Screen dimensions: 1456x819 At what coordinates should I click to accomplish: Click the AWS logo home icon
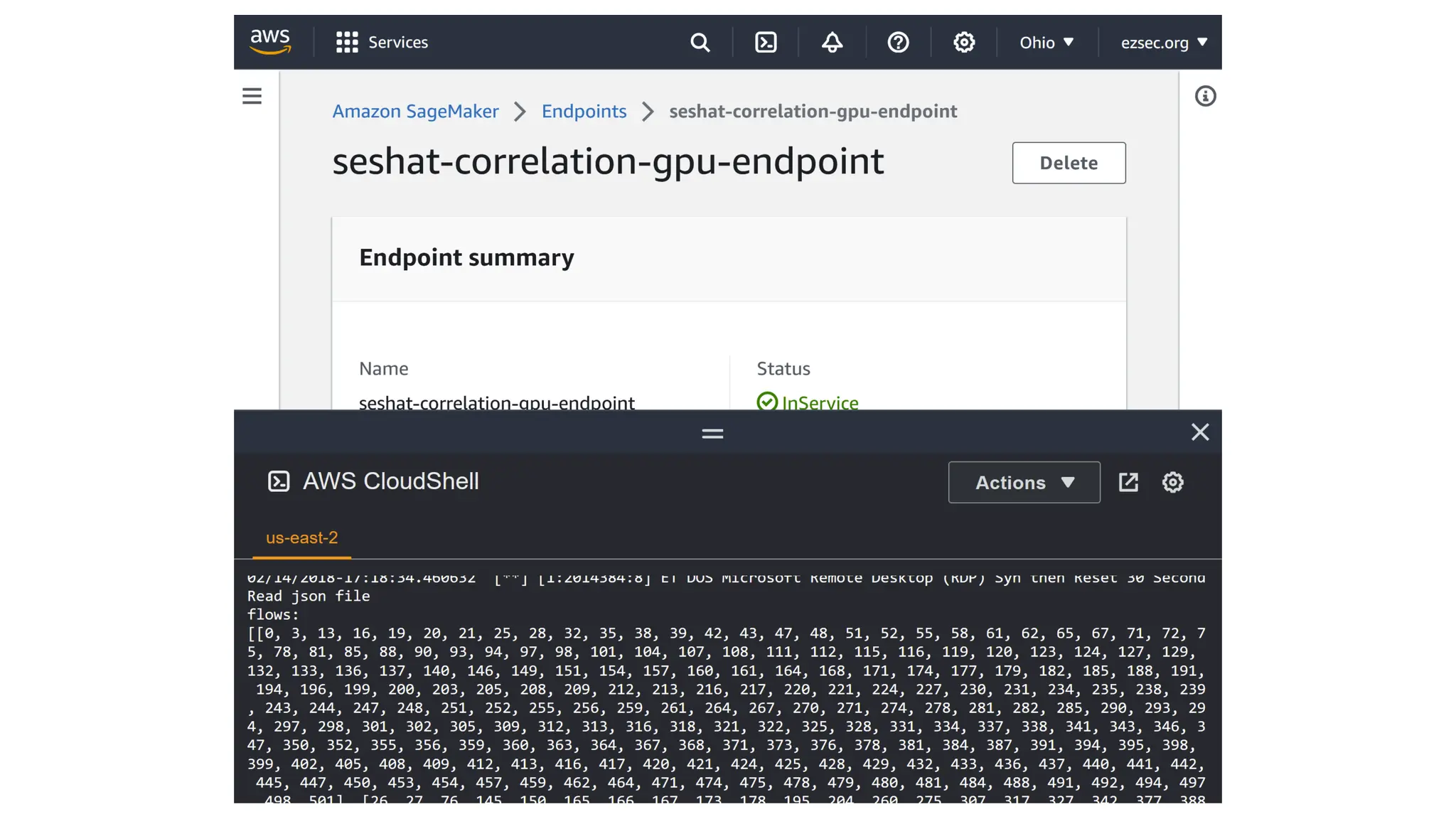tap(270, 42)
